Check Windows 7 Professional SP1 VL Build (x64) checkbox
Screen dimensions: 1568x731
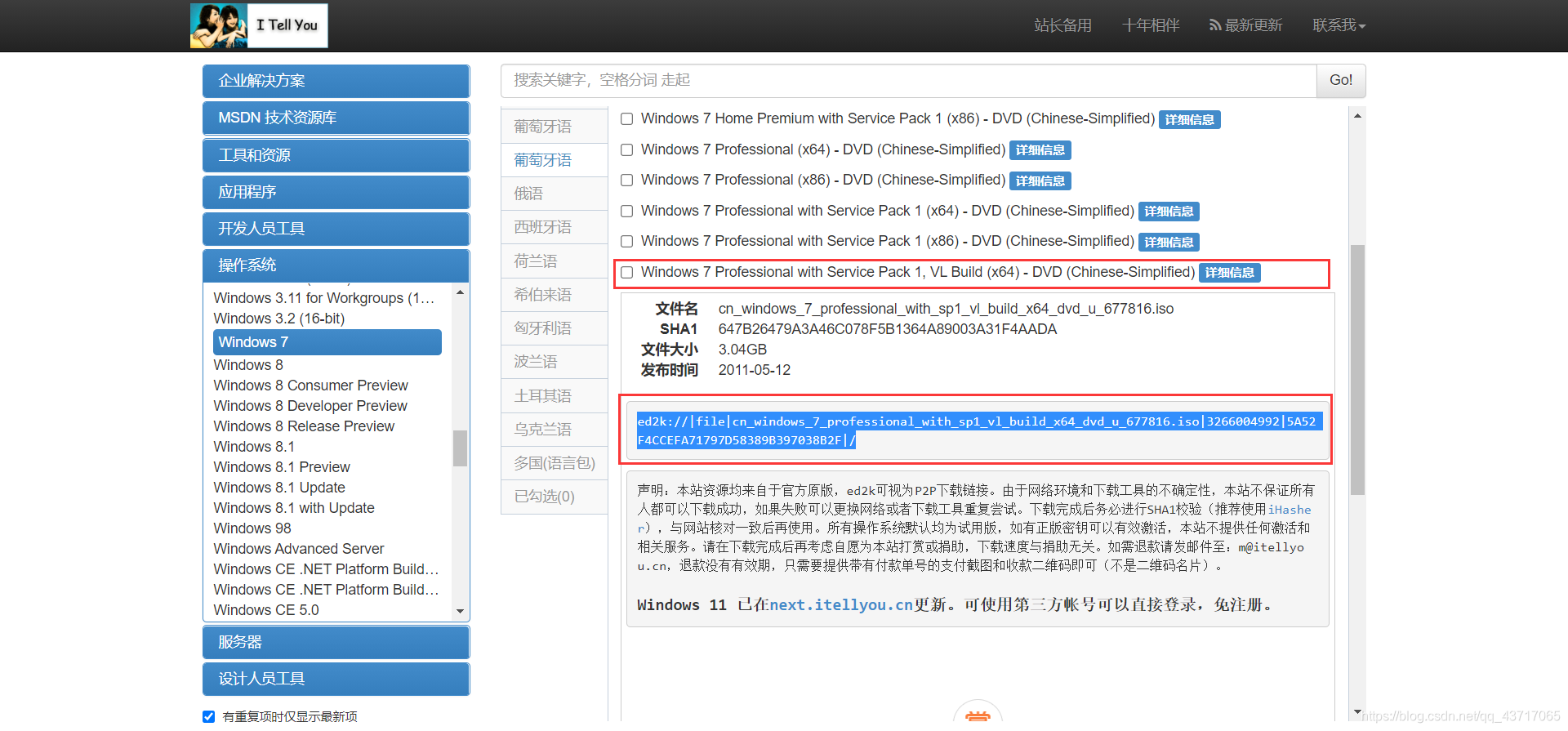tap(627, 273)
